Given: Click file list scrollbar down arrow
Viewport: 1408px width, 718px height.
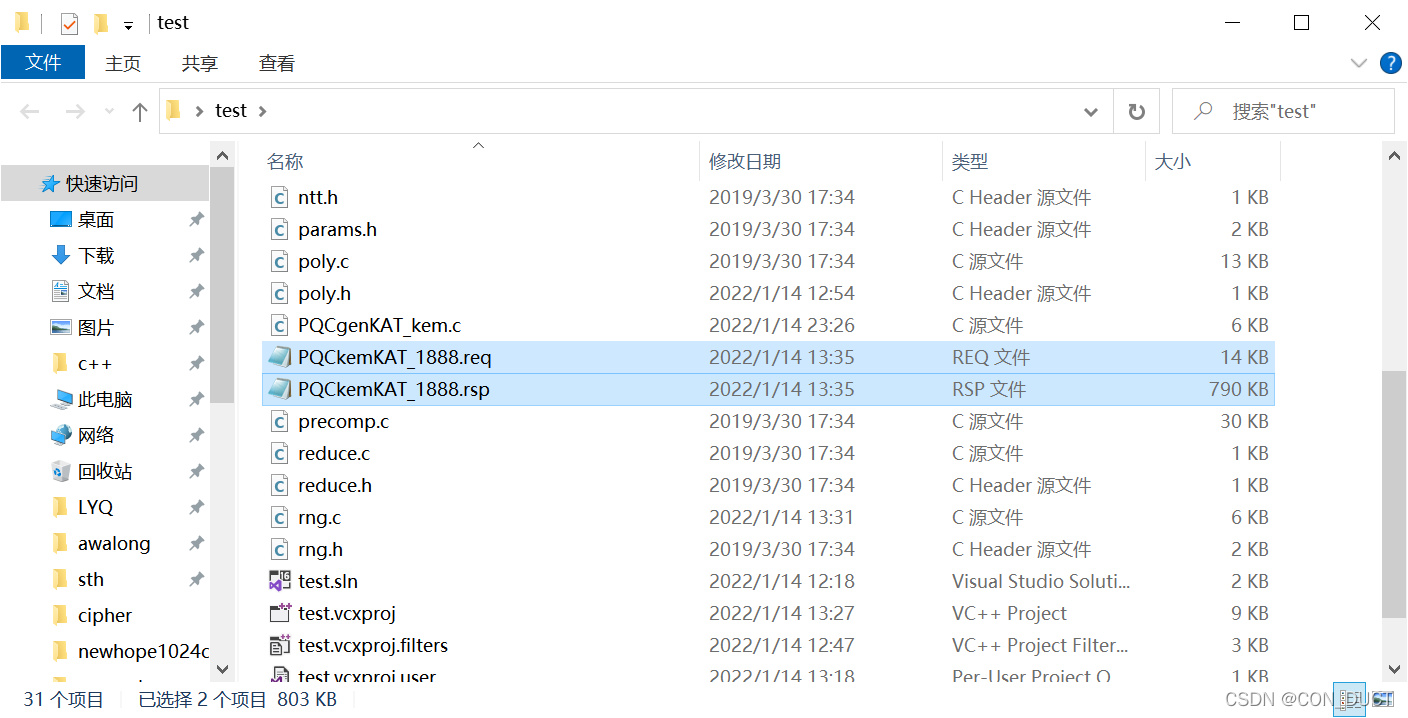Looking at the screenshot, I should pos(1394,669).
